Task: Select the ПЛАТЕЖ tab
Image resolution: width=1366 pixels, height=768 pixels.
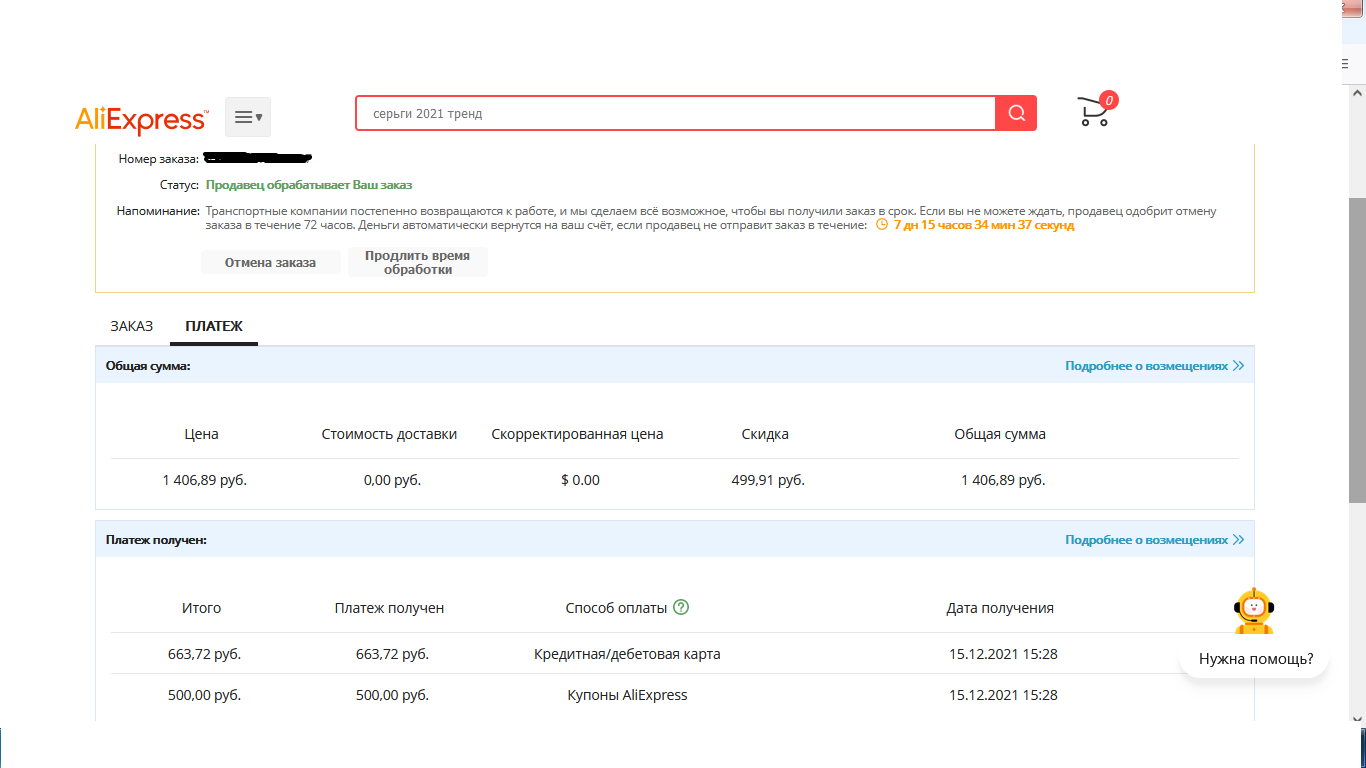Action: click(214, 326)
